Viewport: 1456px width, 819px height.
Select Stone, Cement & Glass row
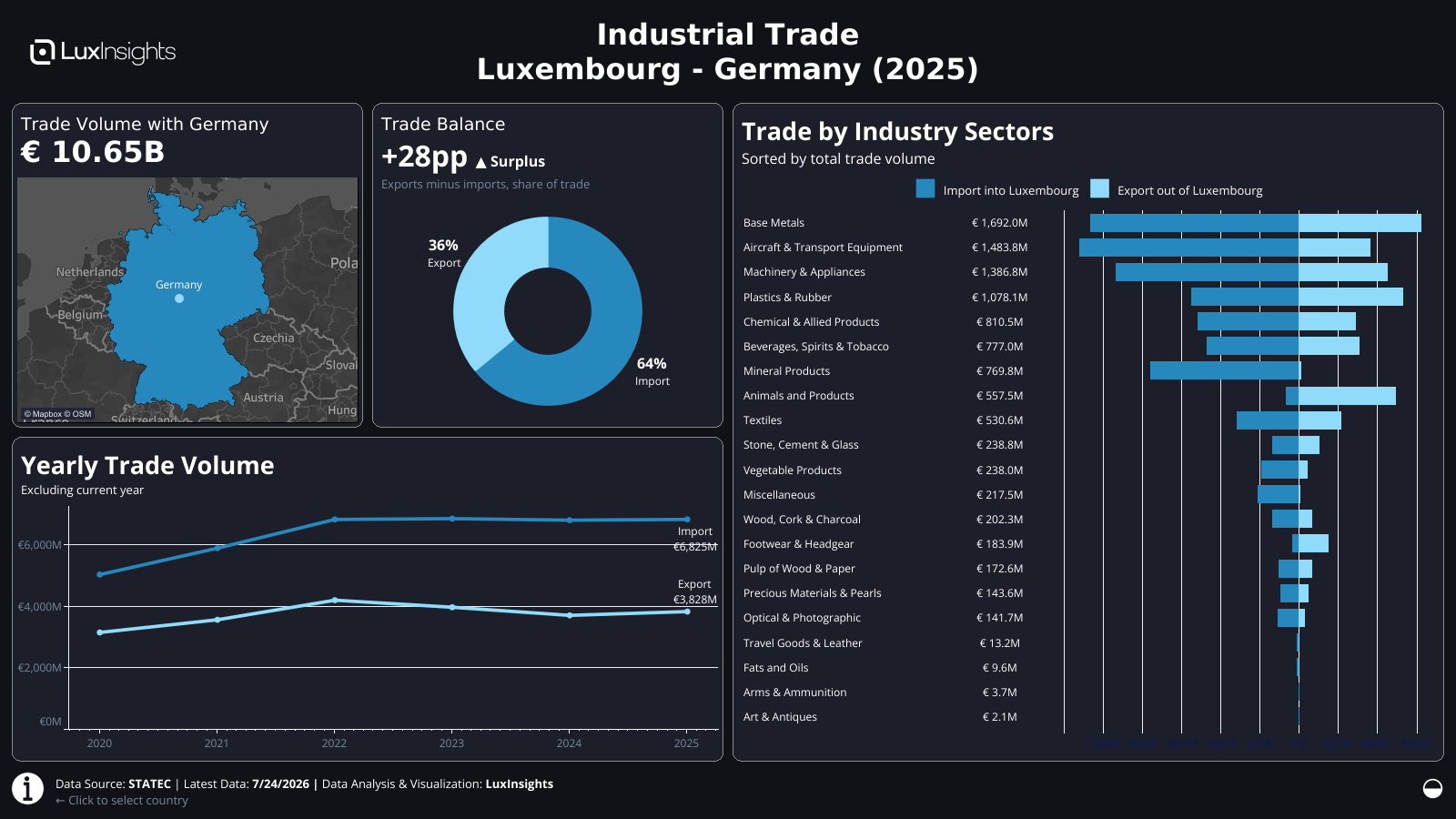tap(1083, 445)
